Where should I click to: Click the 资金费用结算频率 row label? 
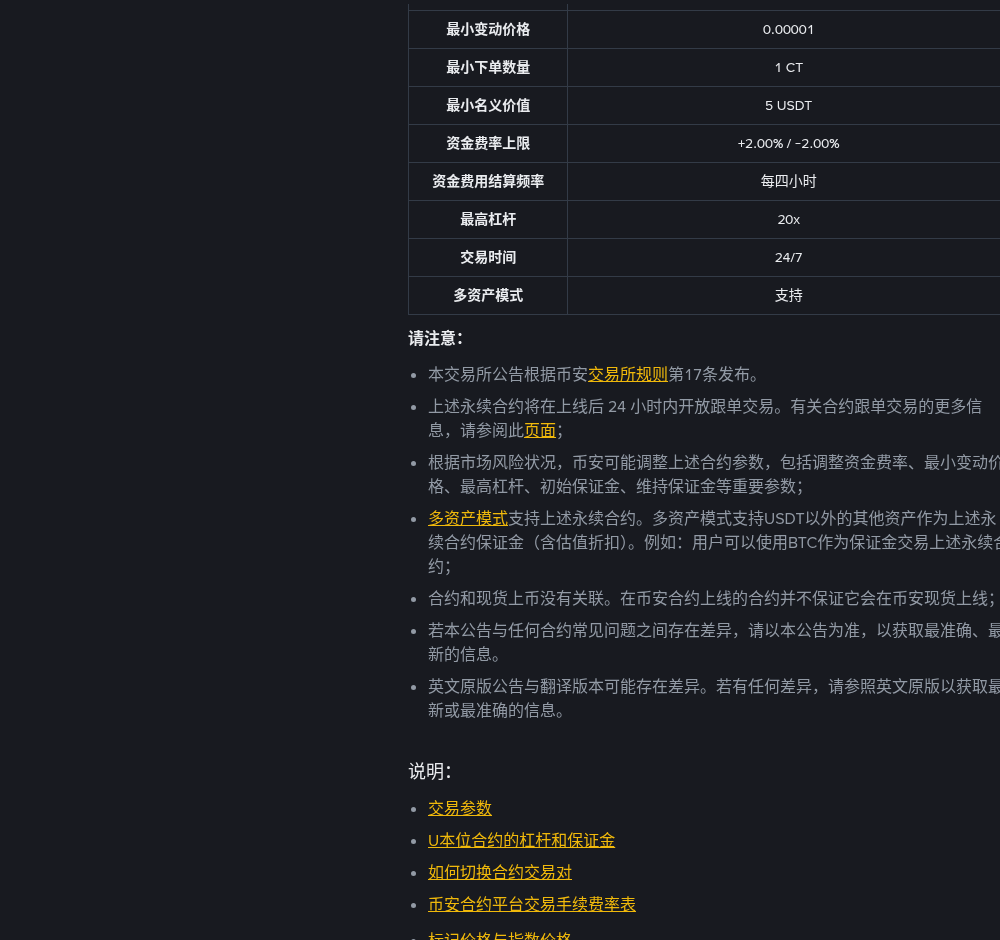(488, 181)
